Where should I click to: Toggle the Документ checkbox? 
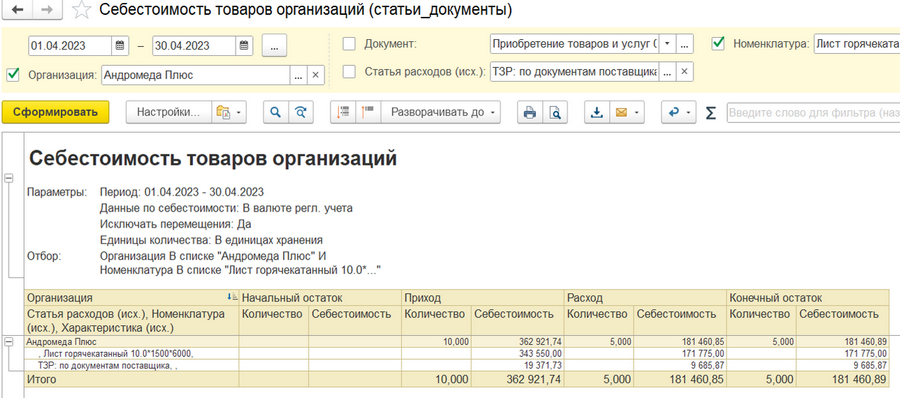click(349, 44)
